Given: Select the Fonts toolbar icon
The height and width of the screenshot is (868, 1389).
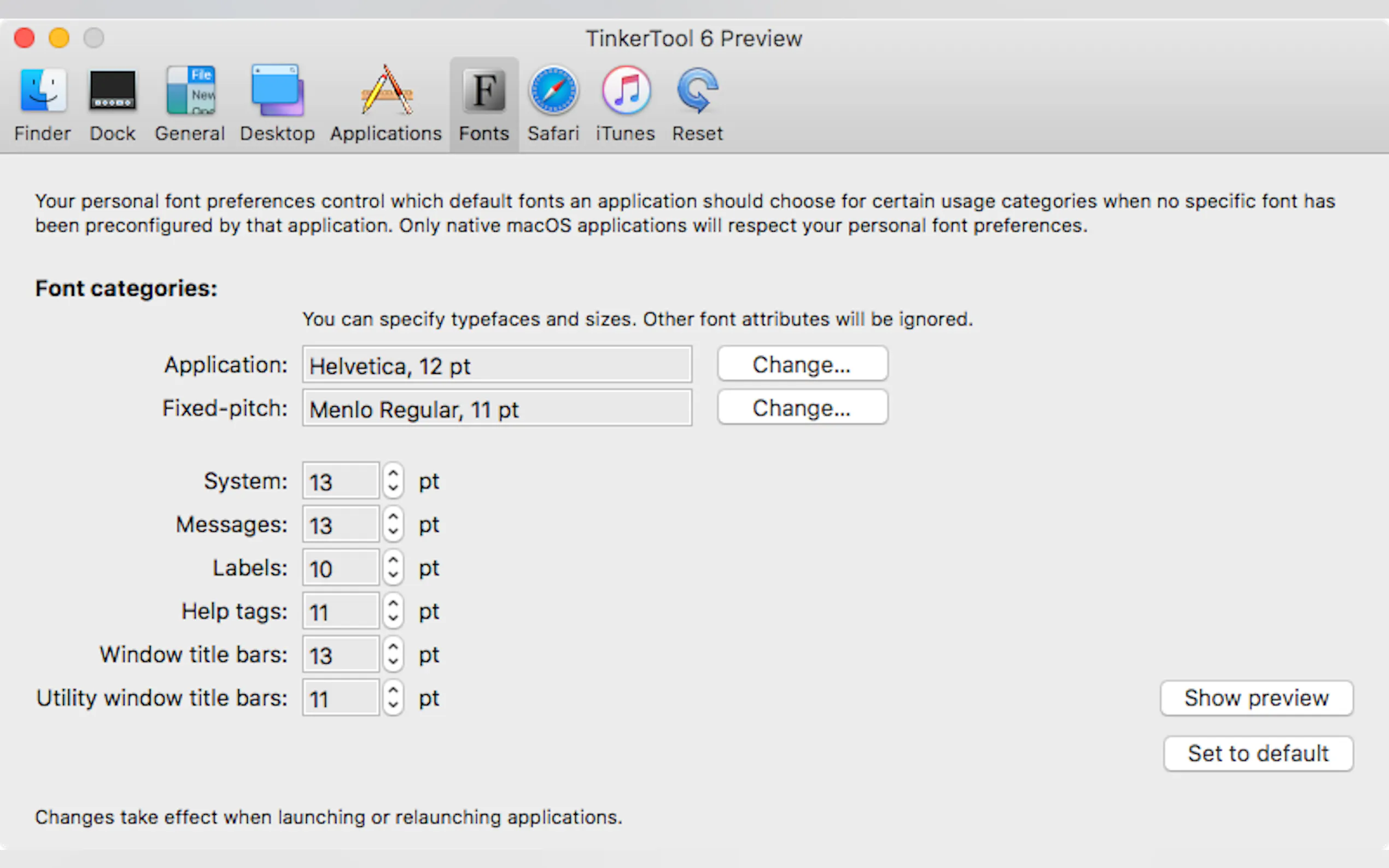Looking at the screenshot, I should [x=484, y=103].
